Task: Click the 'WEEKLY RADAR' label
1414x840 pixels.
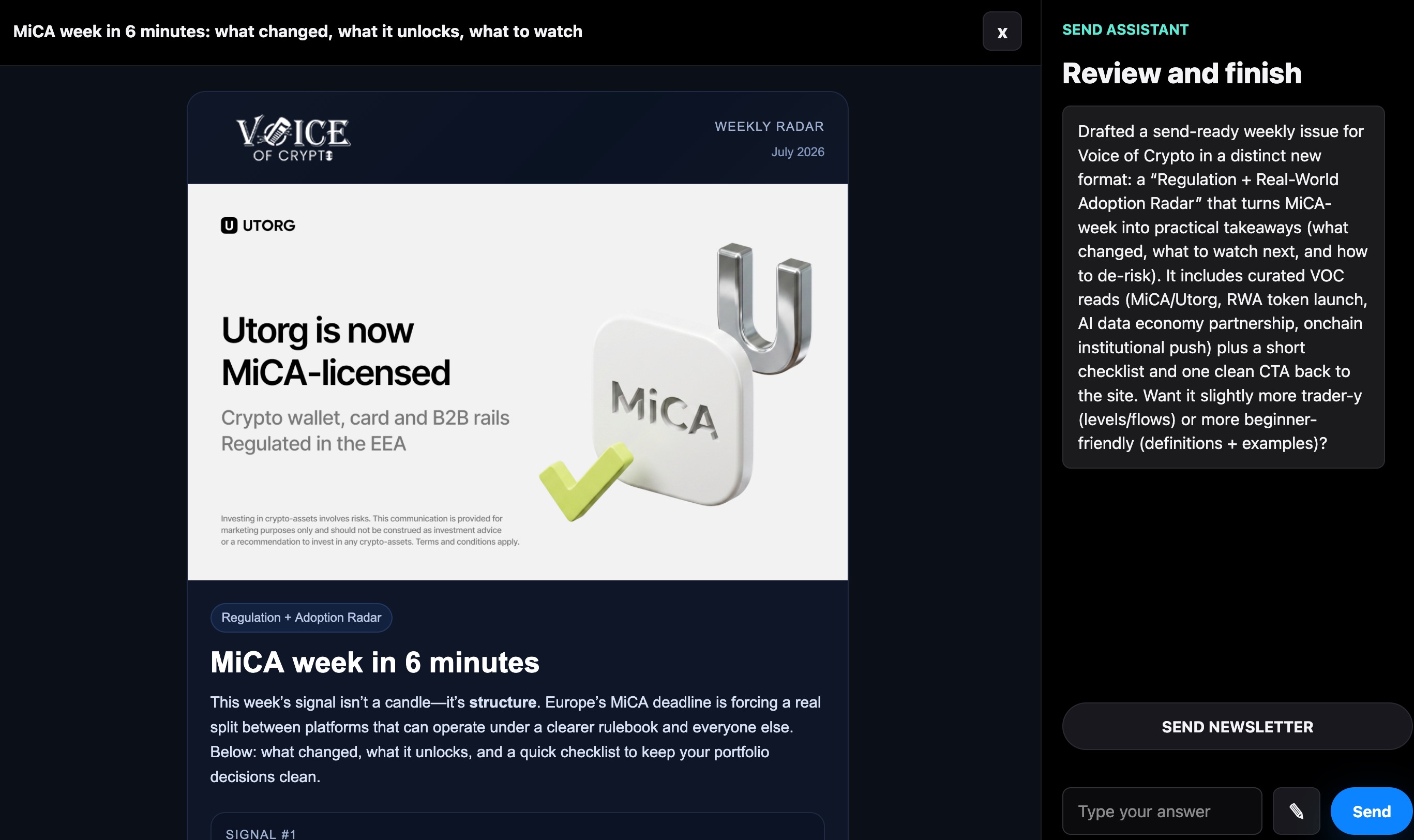Action: click(769, 127)
